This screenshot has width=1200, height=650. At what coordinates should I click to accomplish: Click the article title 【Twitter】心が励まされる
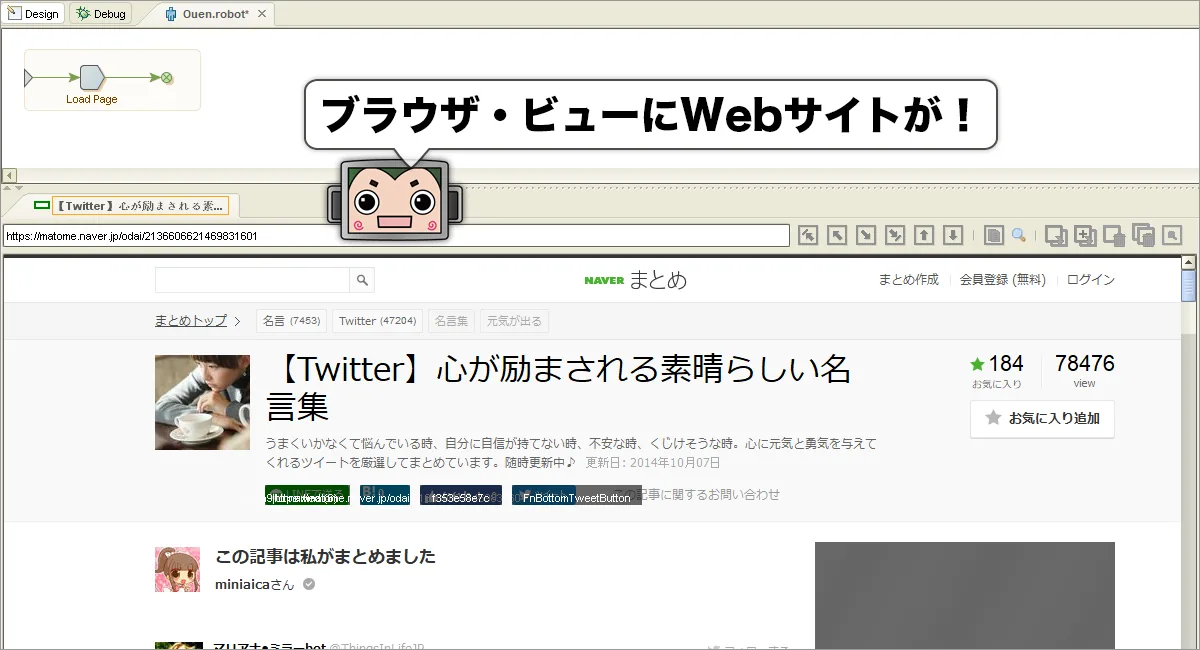[x=558, y=388]
